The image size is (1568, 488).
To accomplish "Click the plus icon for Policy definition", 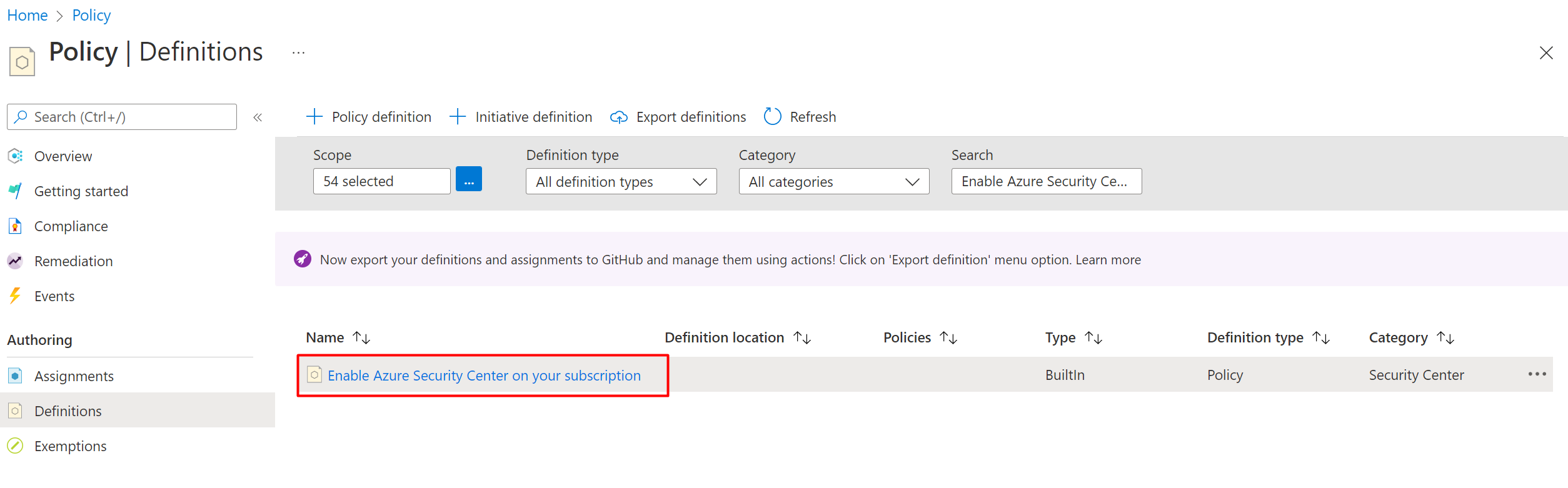I will (314, 116).
